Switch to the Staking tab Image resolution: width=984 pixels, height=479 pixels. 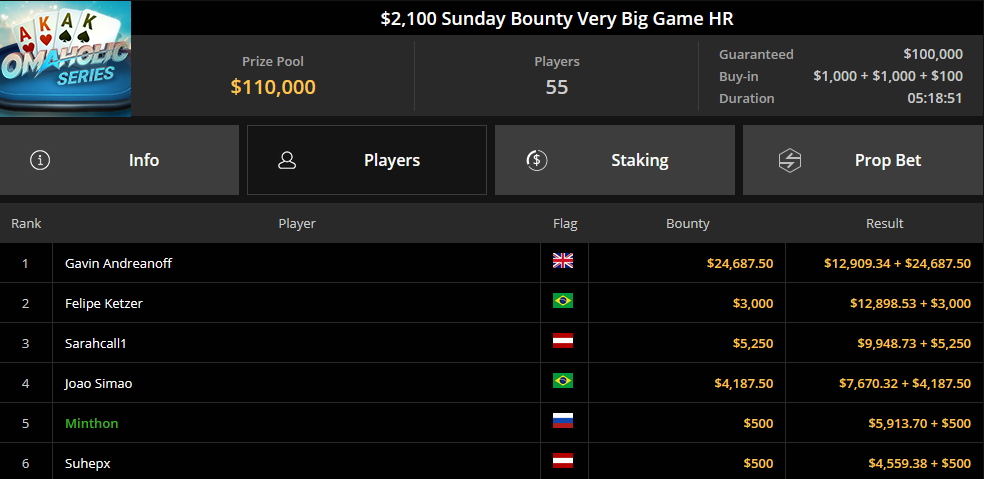point(615,160)
